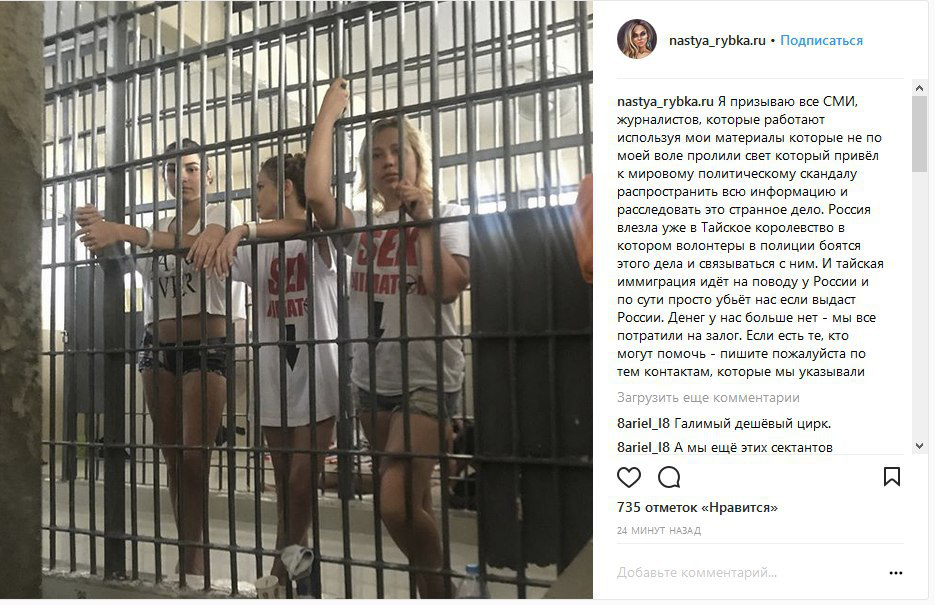Click the comments scrollbar track below the thumb
Screen dimensions: 935x605
919,305
